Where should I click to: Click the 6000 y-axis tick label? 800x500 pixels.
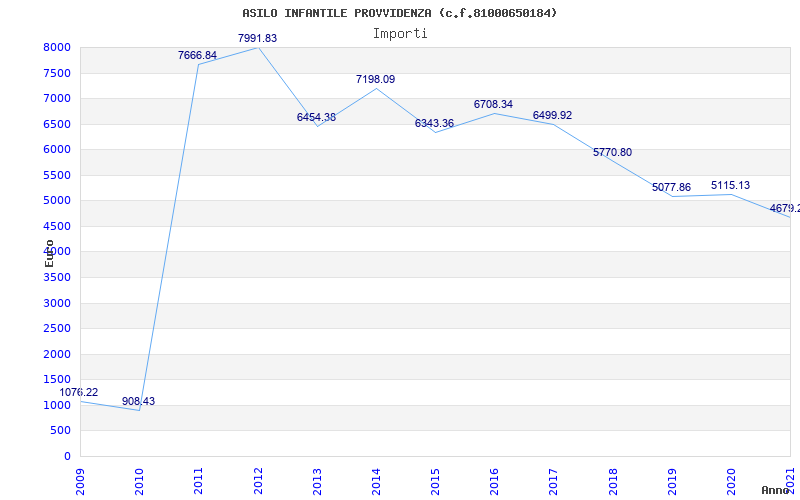(x=57, y=149)
